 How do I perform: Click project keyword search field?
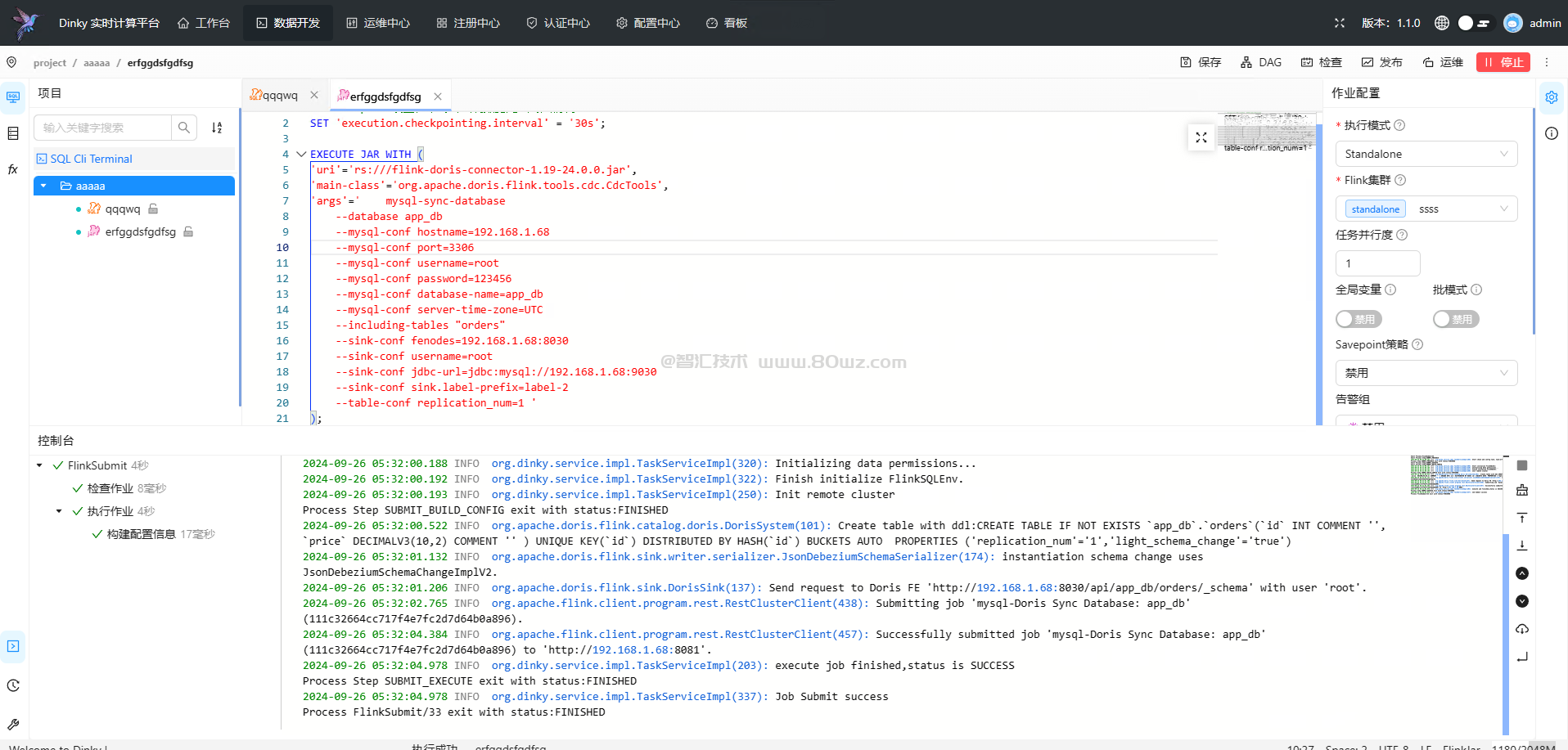[103, 128]
